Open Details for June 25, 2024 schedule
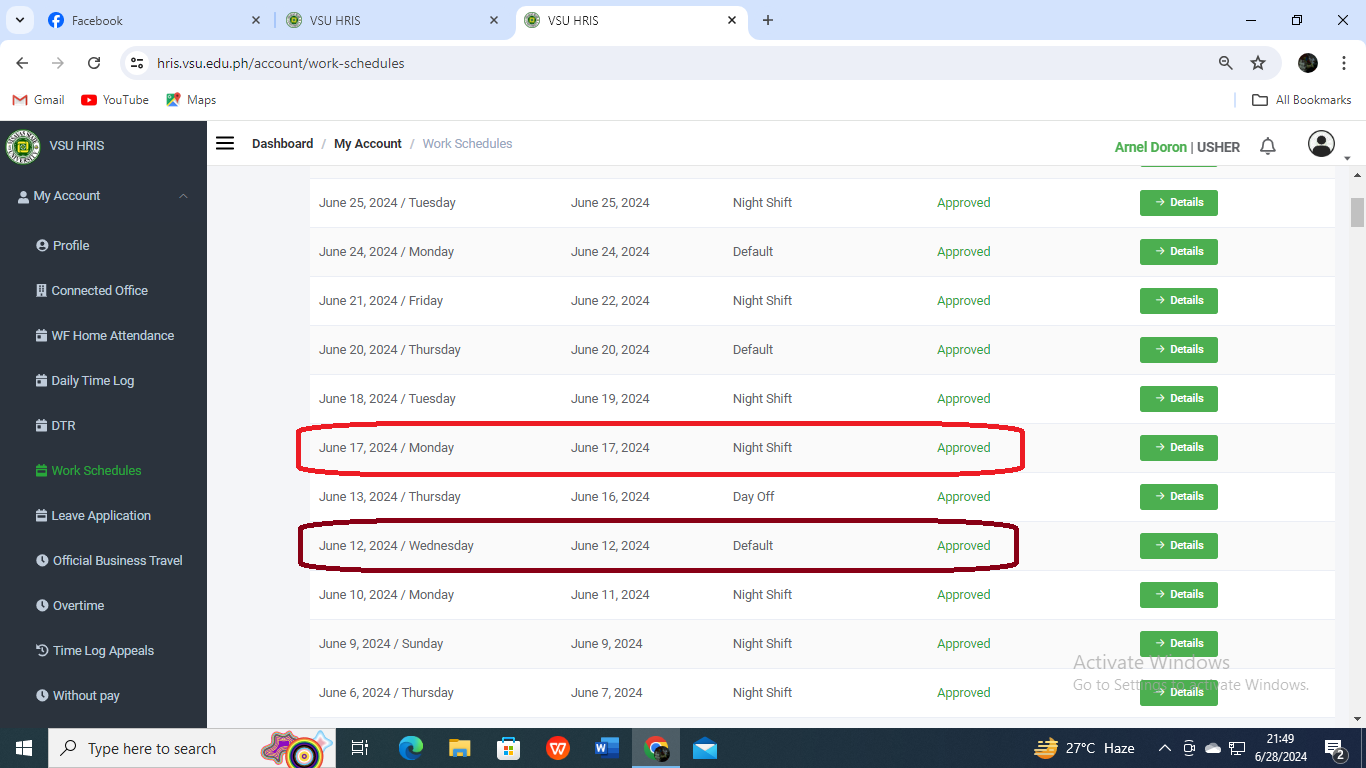Screen dimensions: 1366x768 coord(1178,203)
